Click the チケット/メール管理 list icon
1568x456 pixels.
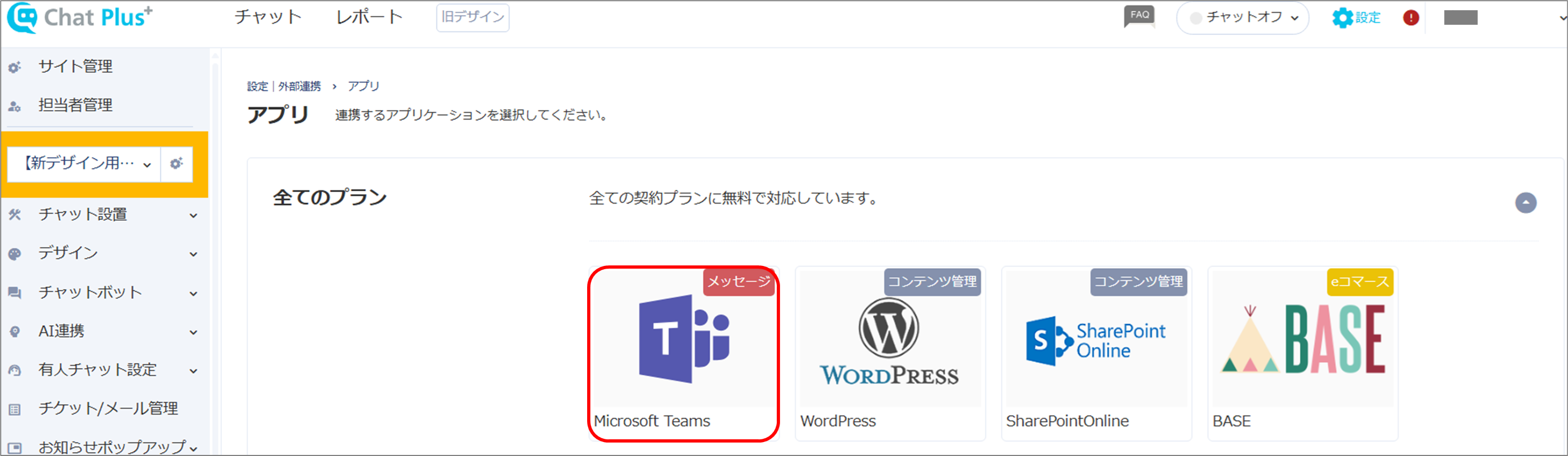click(15, 410)
